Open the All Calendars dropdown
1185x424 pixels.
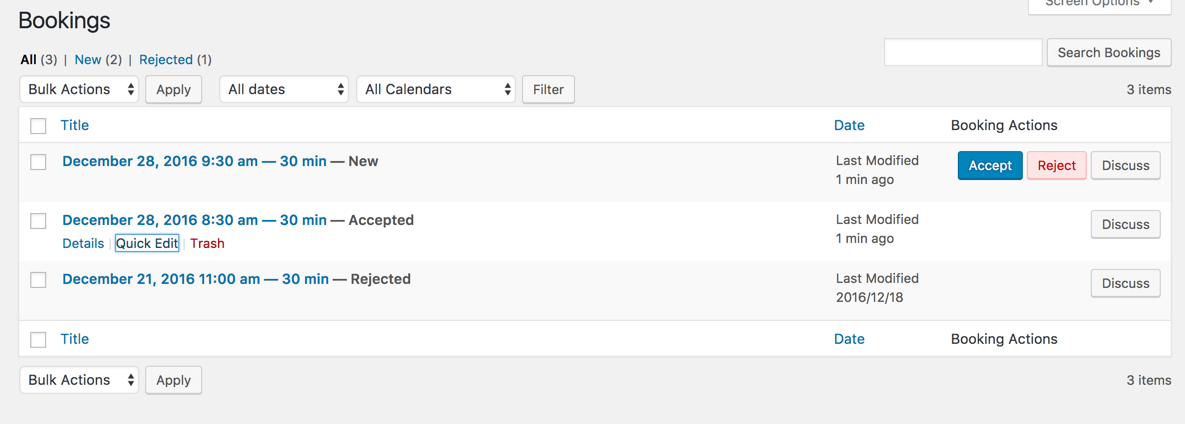coord(436,89)
